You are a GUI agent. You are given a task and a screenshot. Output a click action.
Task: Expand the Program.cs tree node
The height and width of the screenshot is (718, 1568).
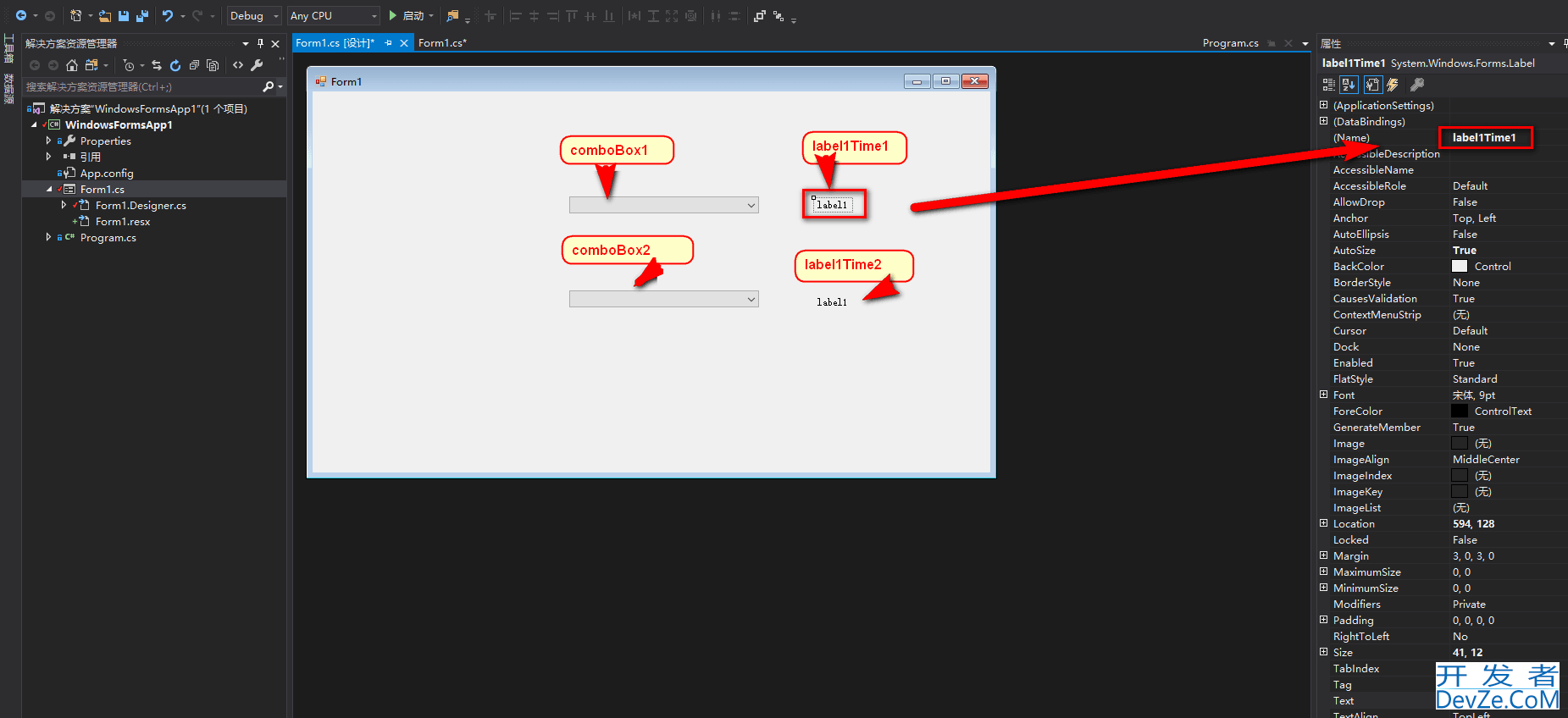(48, 237)
